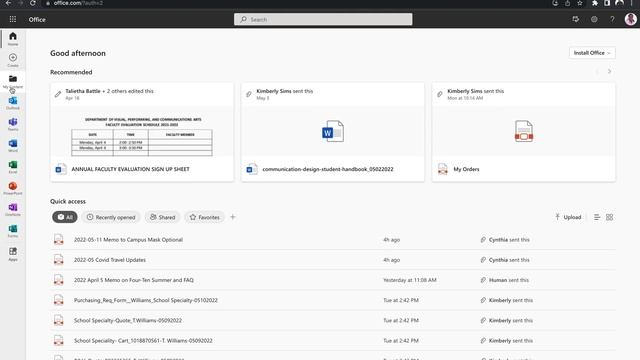The height and width of the screenshot is (360, 640).
Task: Launch Outlook from the sidebar
Action: [13, 102]
